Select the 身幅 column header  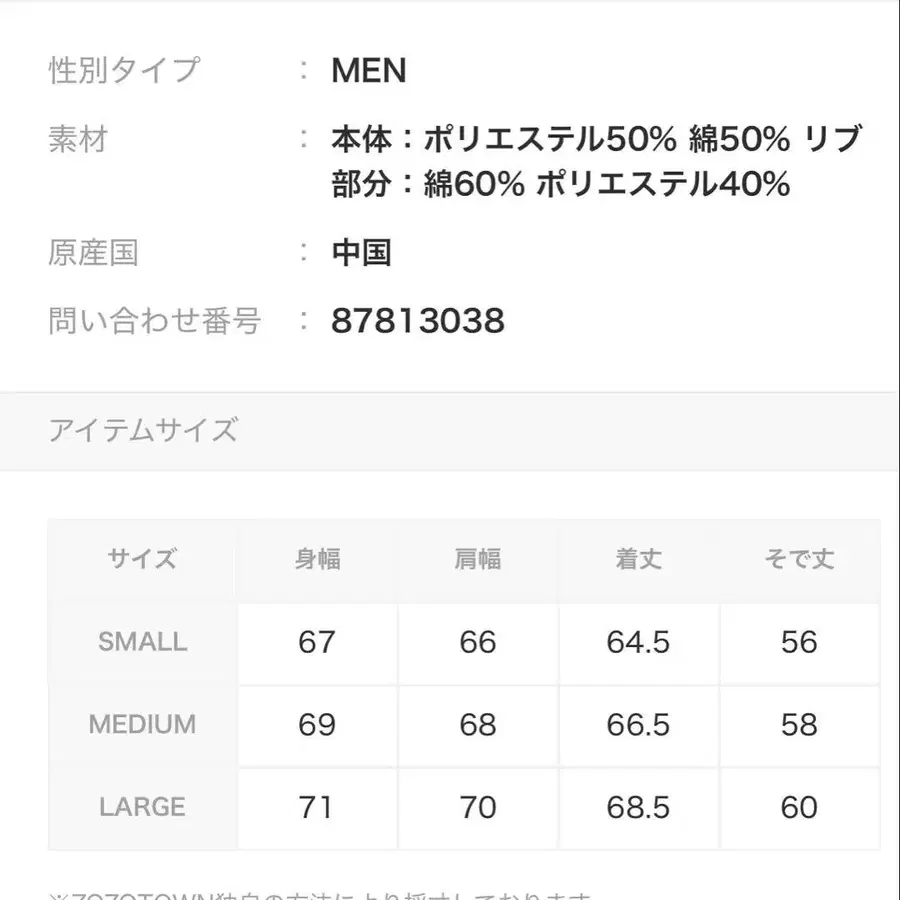(317, 559)
